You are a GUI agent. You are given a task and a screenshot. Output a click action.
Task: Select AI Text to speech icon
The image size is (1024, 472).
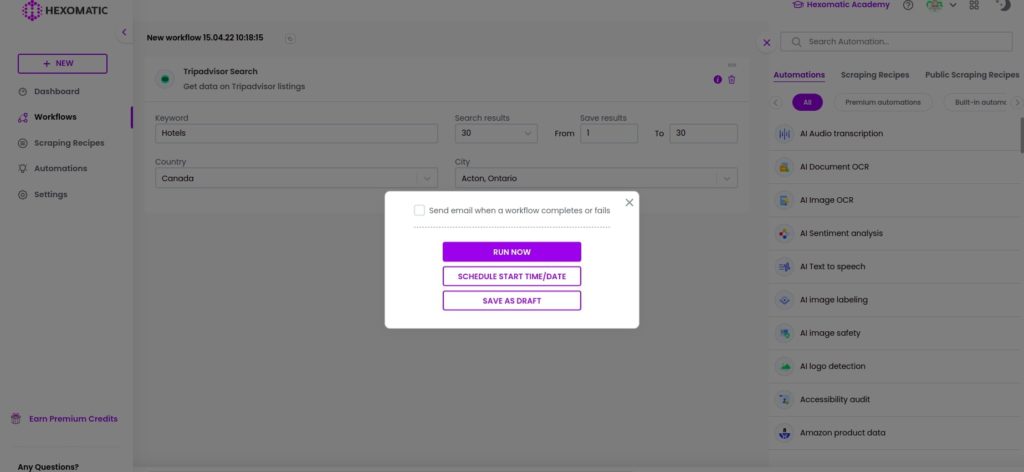[784, 267]
